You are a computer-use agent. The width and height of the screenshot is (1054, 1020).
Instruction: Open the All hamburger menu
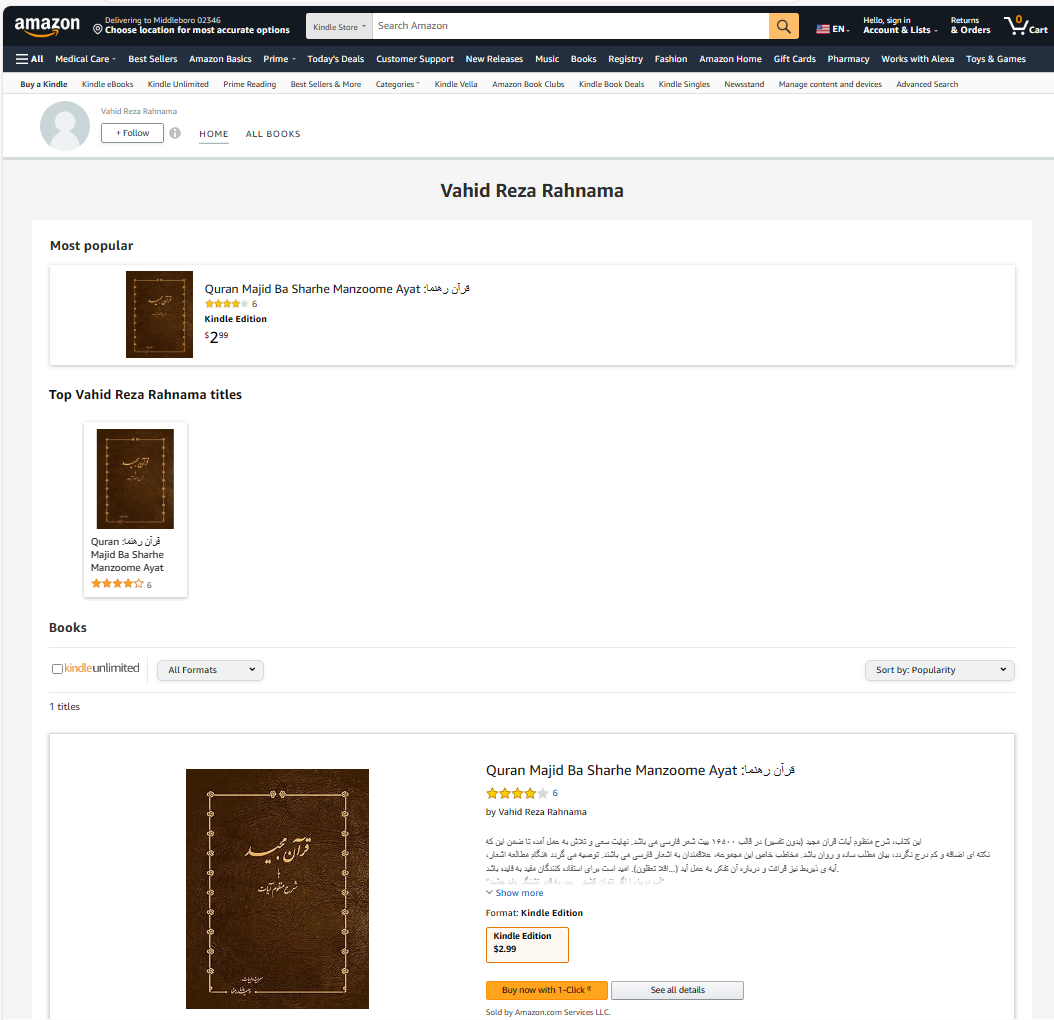[30, 59]
